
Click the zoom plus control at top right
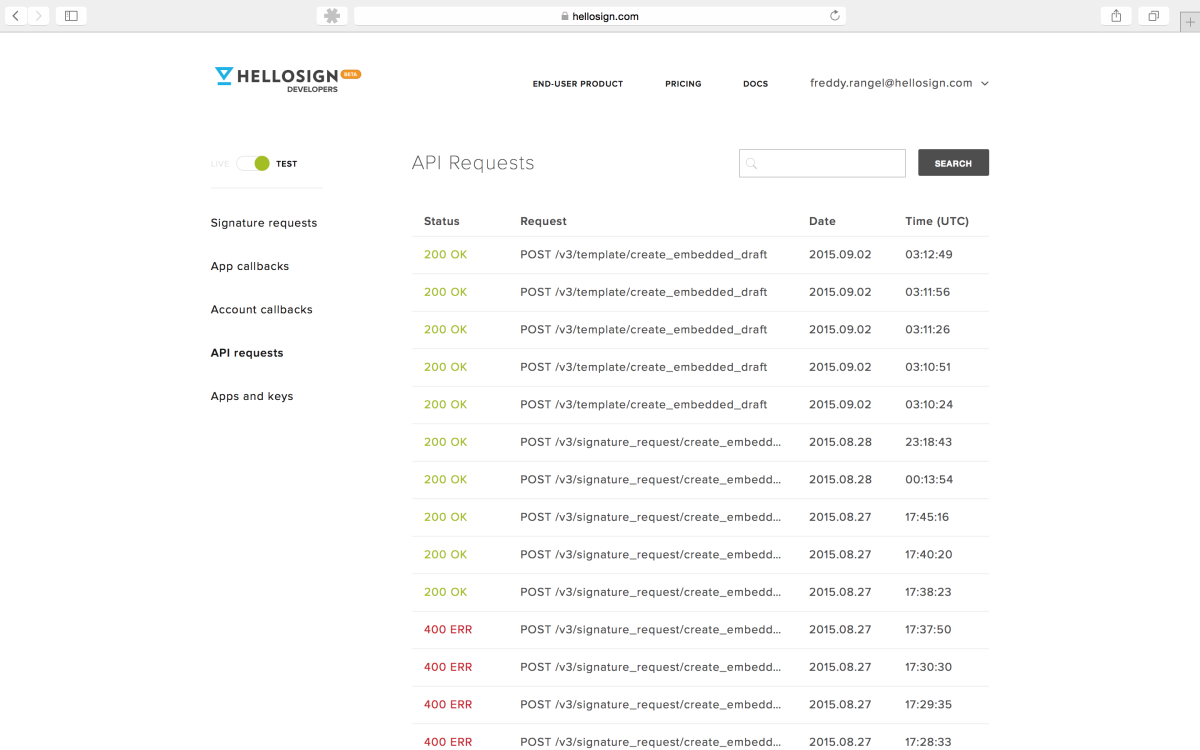point(1188,20)
